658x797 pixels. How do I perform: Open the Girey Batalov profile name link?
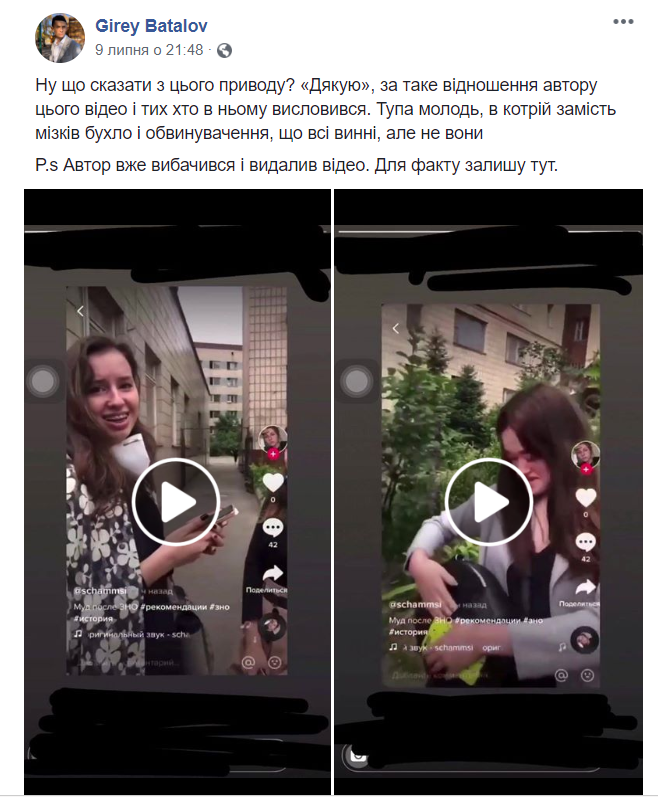151,25
